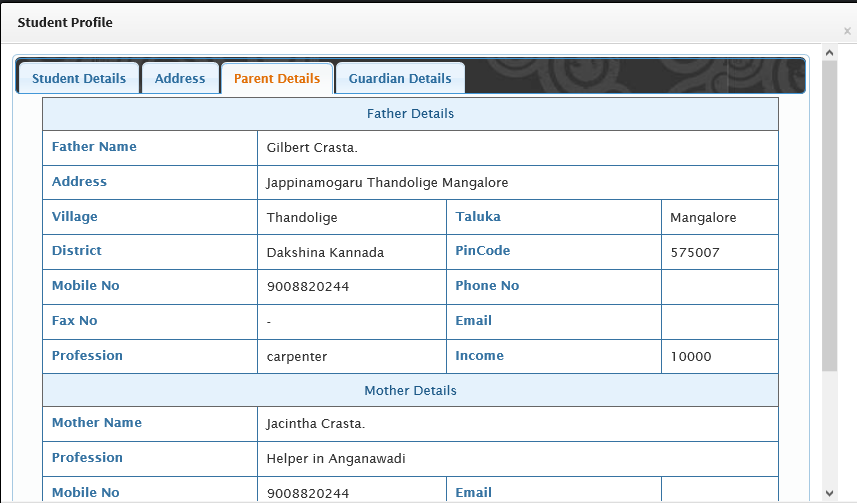Open the Address tab
The width and height of the screenshot is (857, 503).
[180, 78]
